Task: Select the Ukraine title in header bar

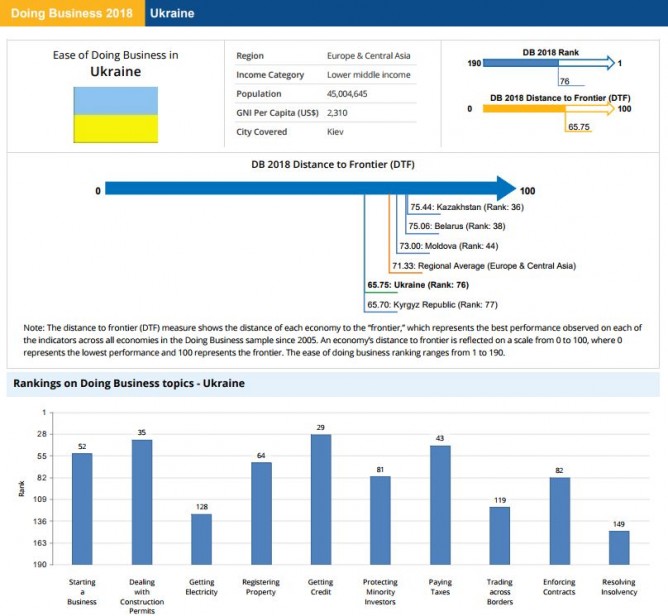Action: point(171,14)
